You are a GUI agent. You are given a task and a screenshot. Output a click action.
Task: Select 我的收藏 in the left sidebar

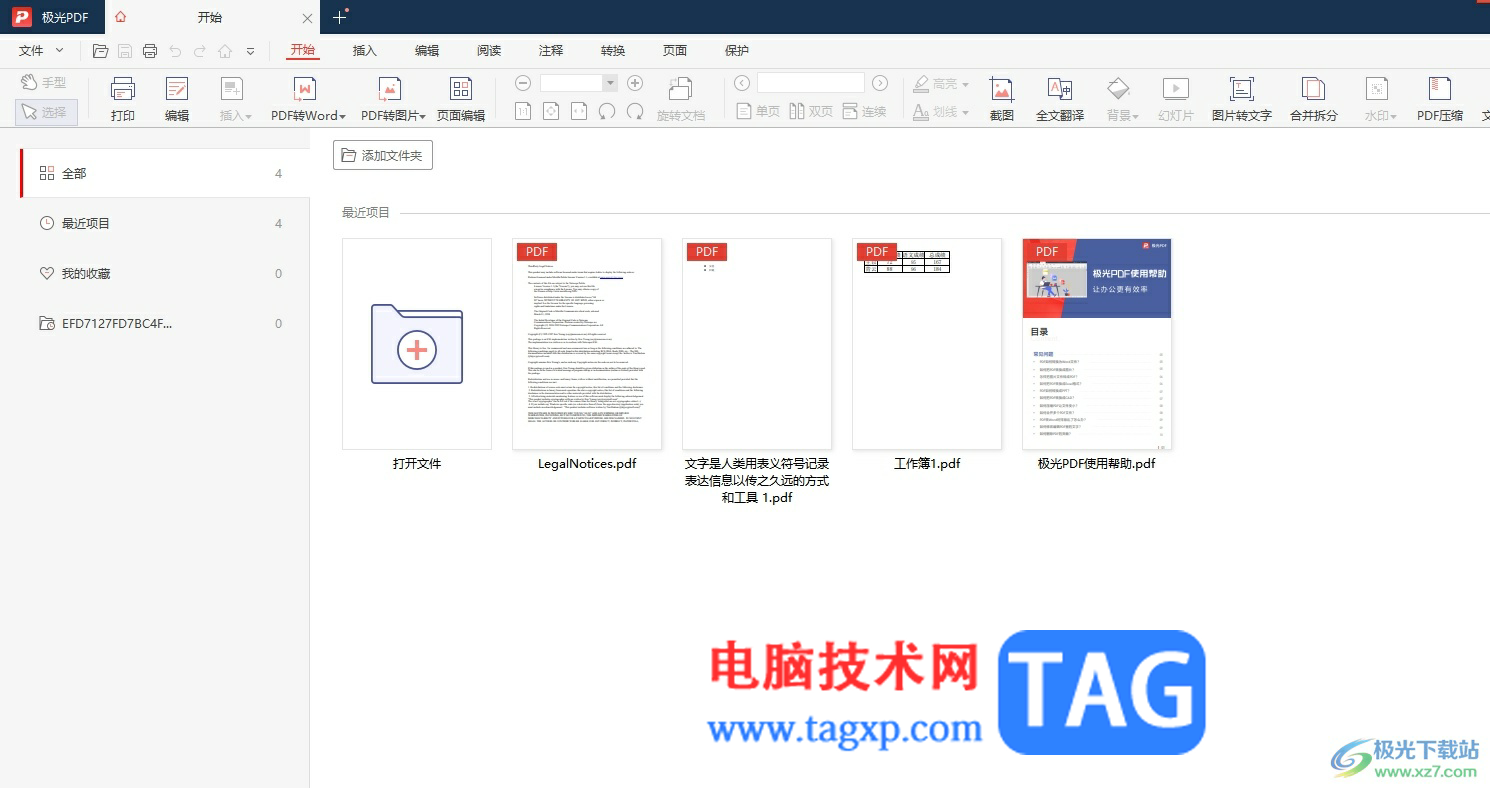(x=165, y=273)
